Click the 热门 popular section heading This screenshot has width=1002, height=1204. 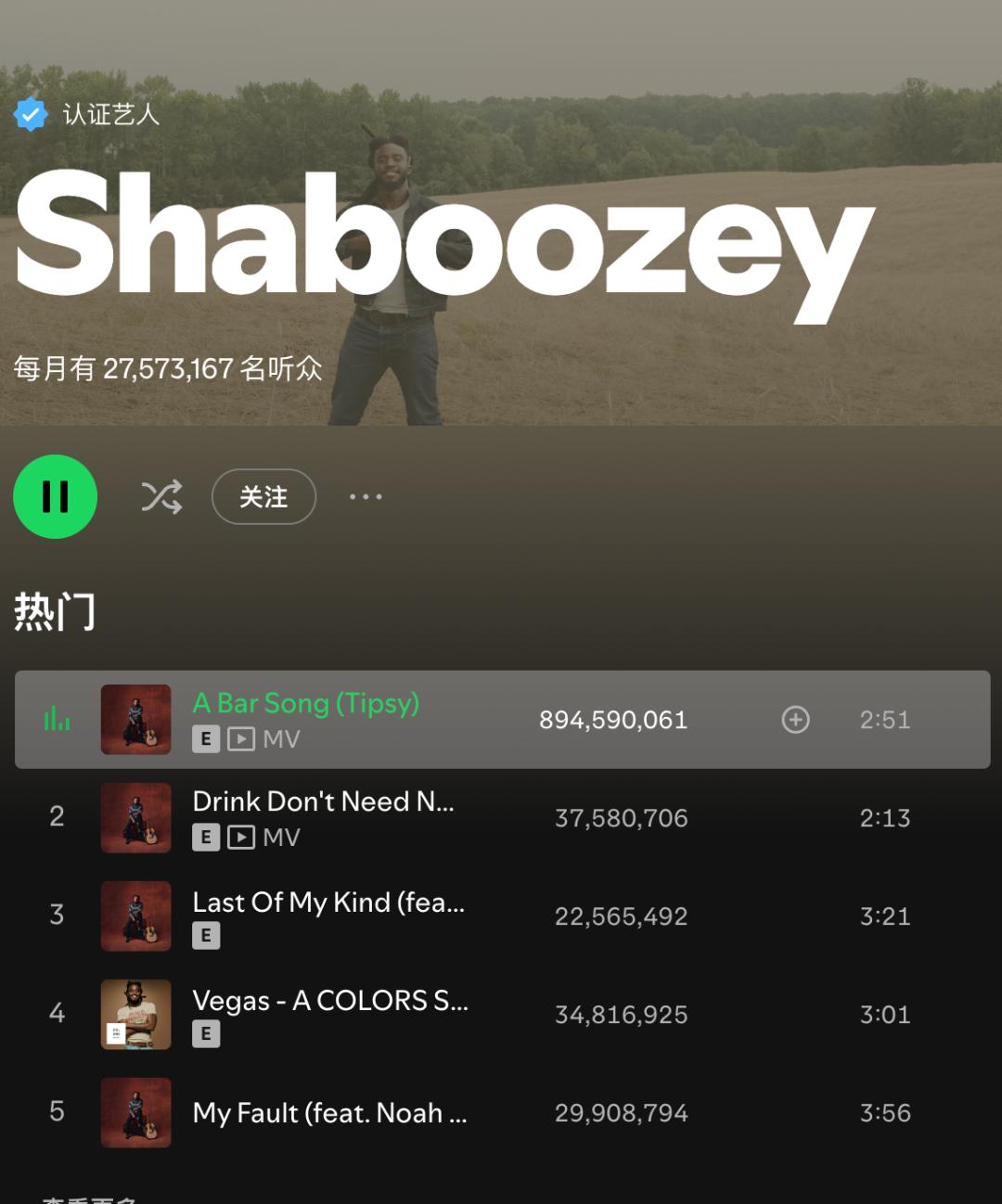[55, 612]
